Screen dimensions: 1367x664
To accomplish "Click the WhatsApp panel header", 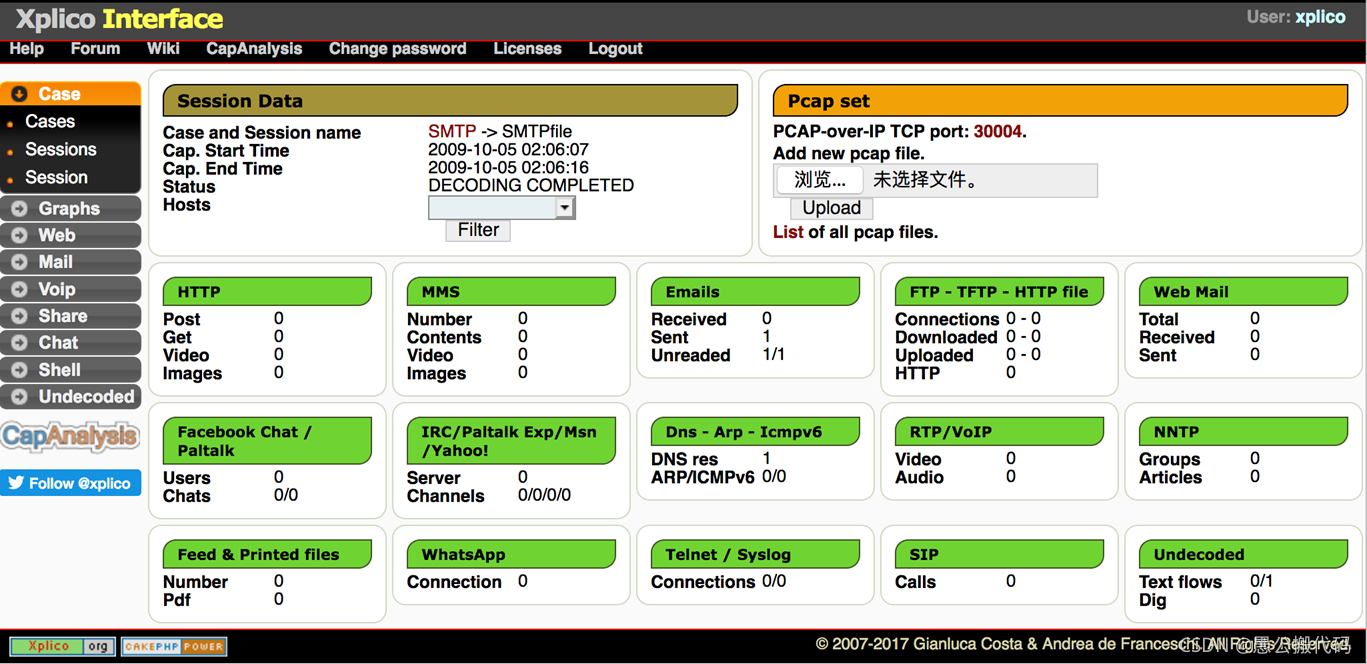I will coord(511,554).
